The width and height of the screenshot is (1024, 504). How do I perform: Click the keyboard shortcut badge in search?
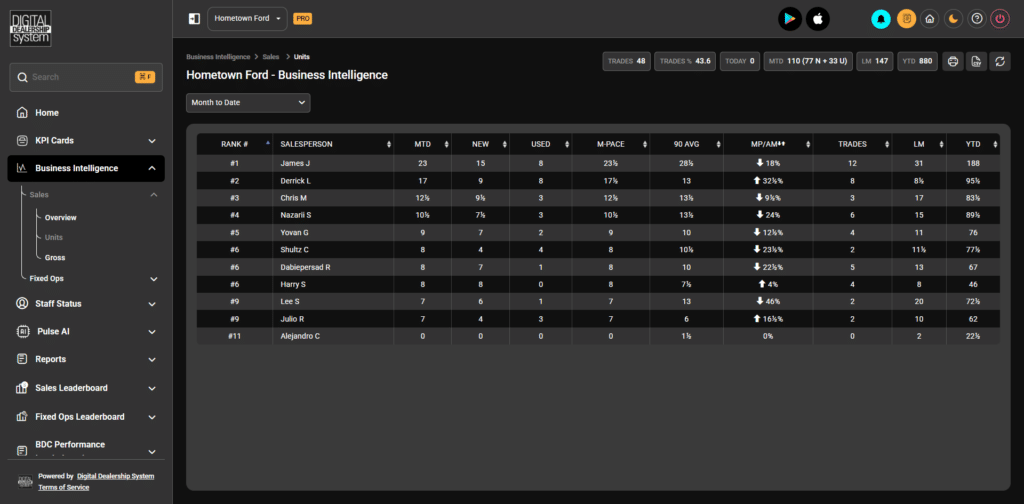[x=145, y=77]
